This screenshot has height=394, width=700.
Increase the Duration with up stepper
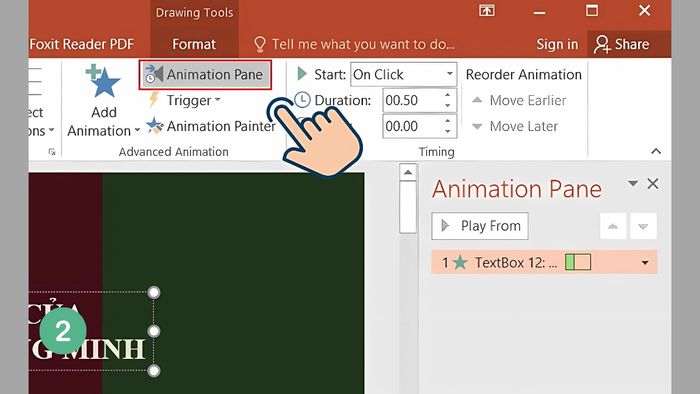[448, 95]
